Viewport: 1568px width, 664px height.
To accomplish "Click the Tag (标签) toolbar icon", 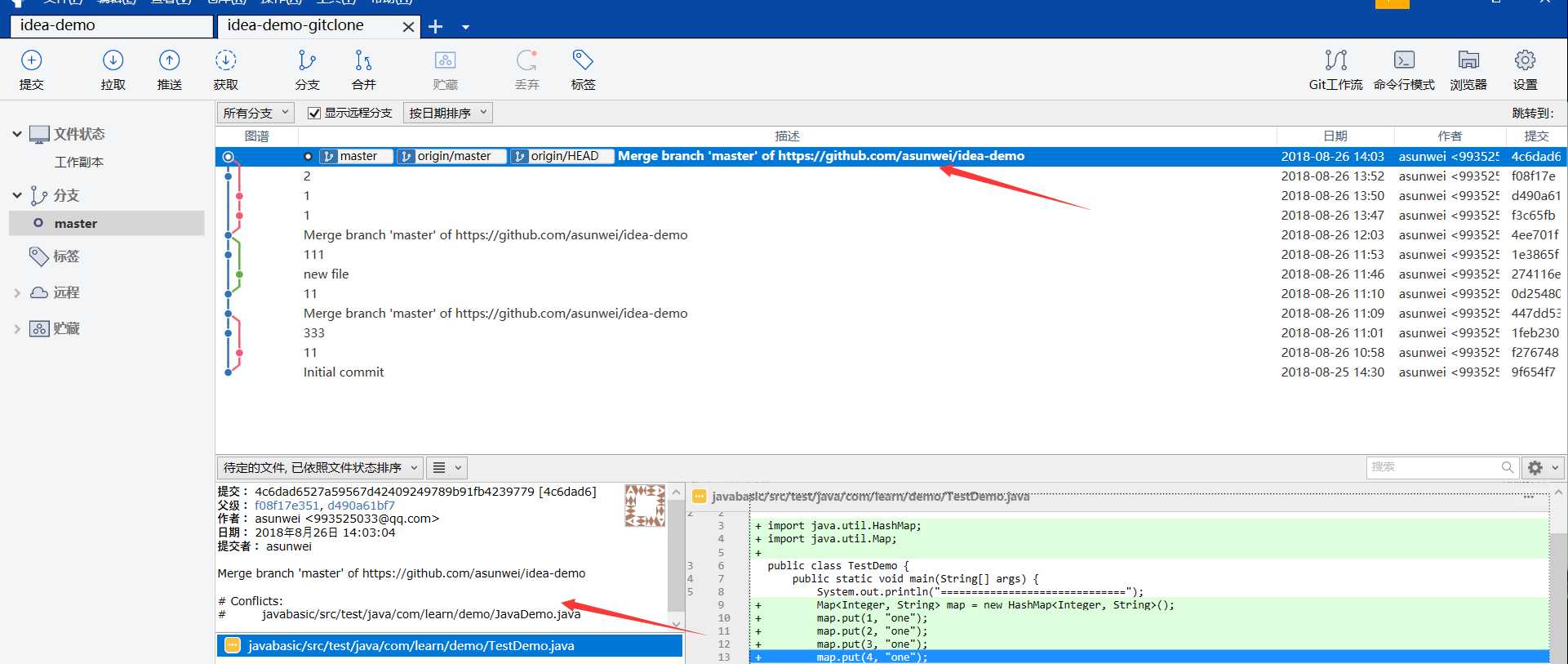I will 583,60.
